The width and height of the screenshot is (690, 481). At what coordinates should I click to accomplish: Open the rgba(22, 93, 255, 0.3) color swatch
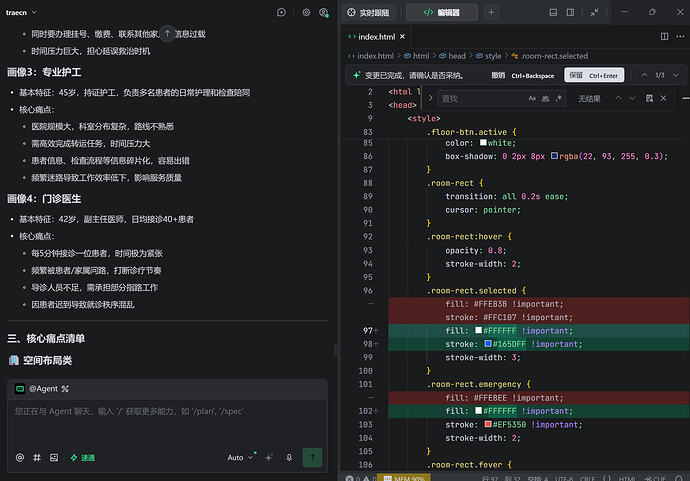pos(554,155)
